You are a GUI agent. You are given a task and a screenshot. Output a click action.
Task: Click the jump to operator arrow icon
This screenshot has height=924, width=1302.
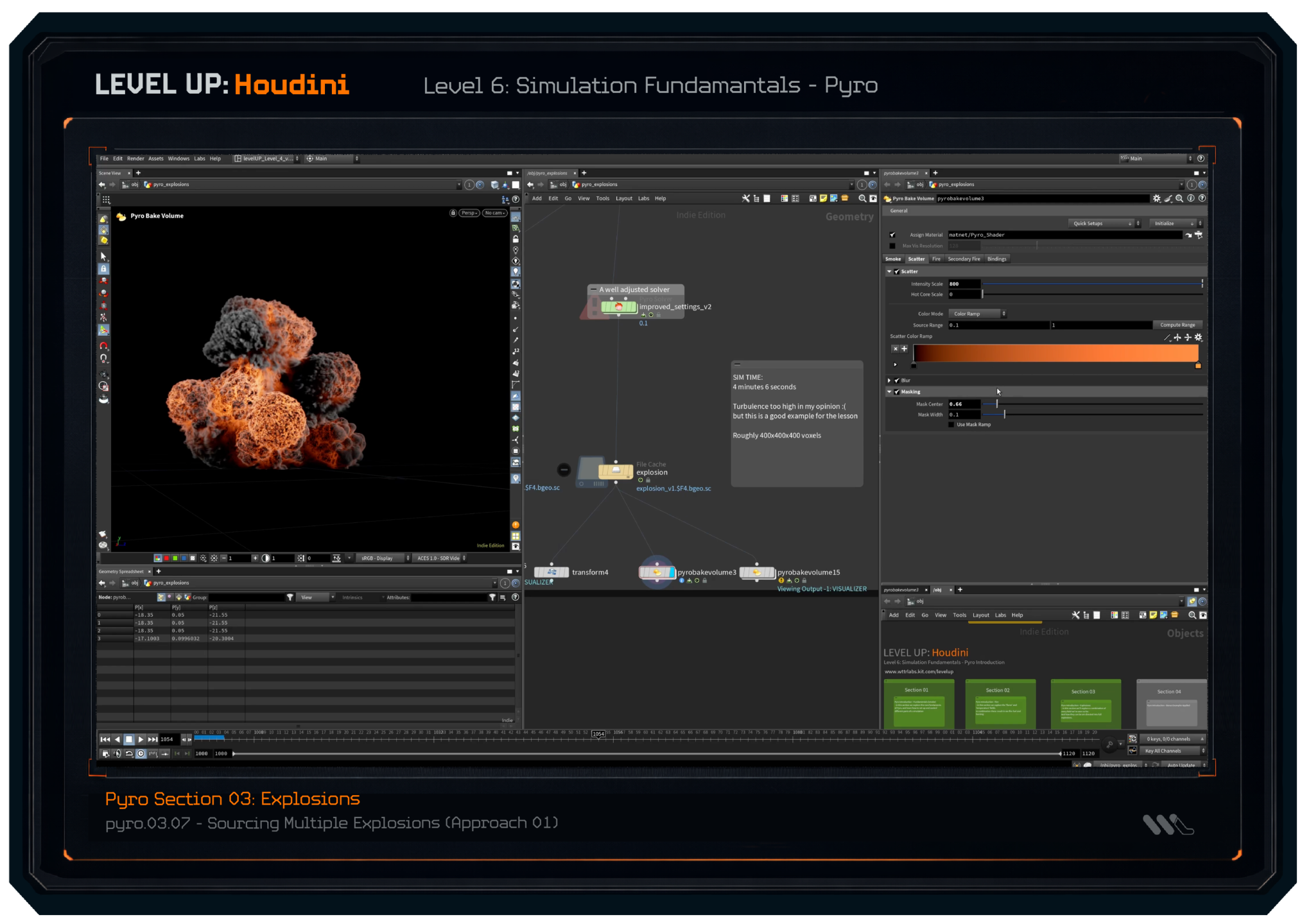click(1188, 235)
